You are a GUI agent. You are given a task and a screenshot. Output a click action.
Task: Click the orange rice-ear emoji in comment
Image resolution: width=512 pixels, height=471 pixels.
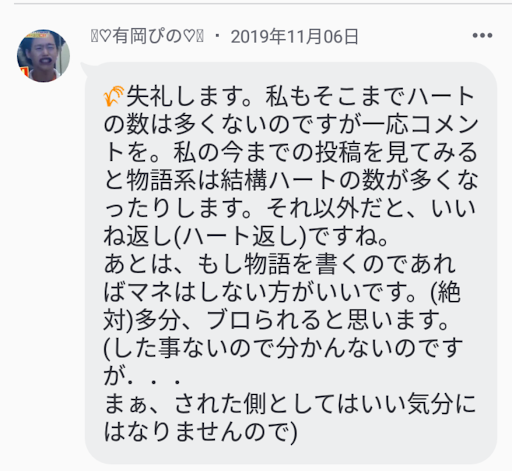114,96
